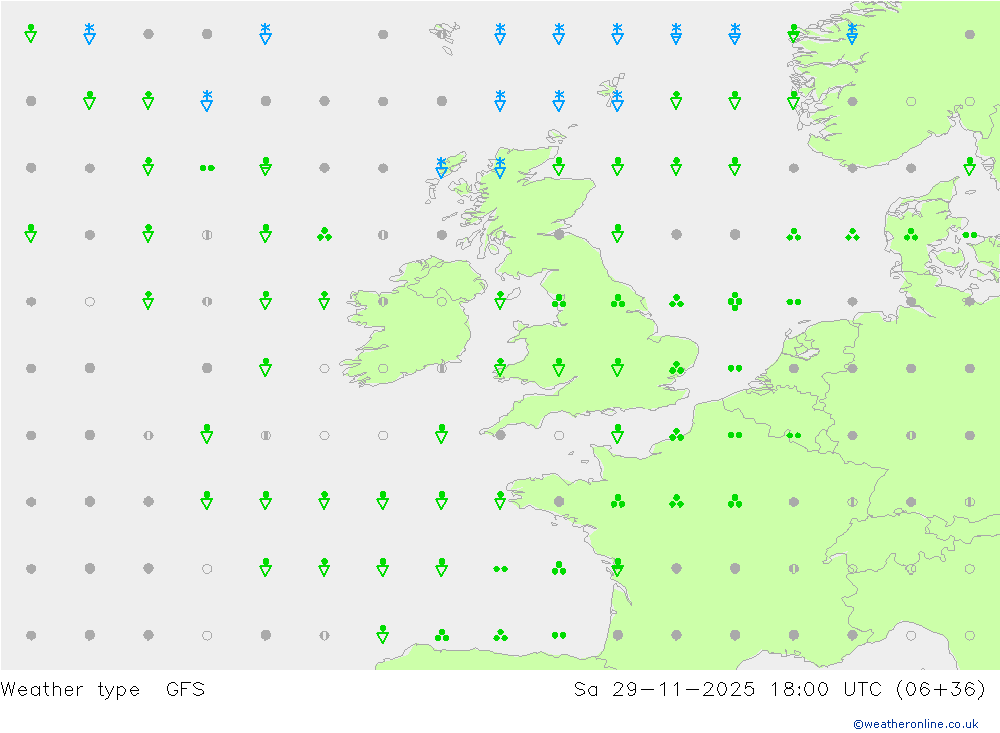The height and width of the screenshot is (733, 1000).
Task: Click the open circle symbol over southwest Ireland
Action: 383,368
